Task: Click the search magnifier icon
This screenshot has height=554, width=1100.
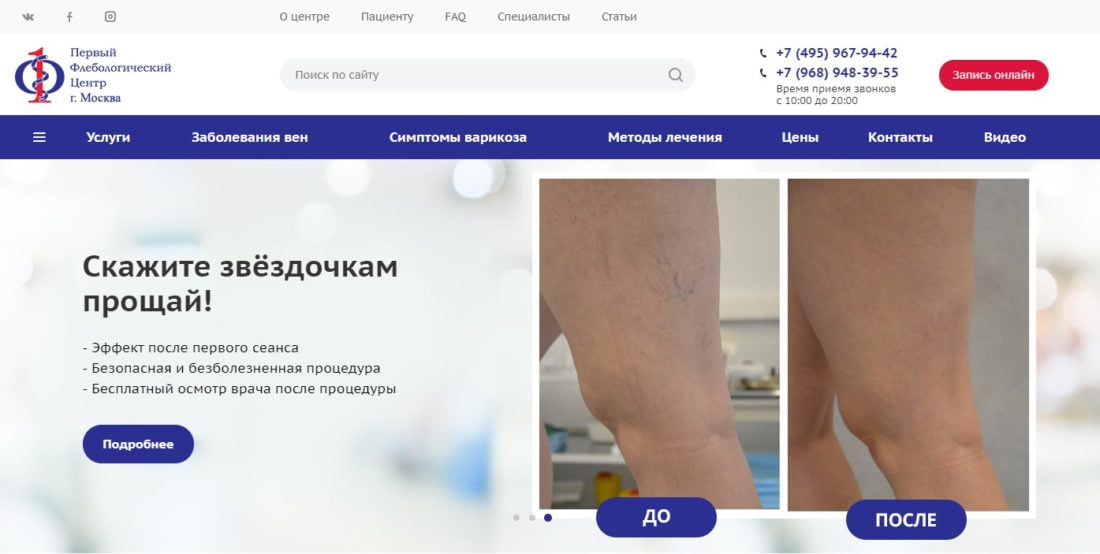Action: click(675, 75)
